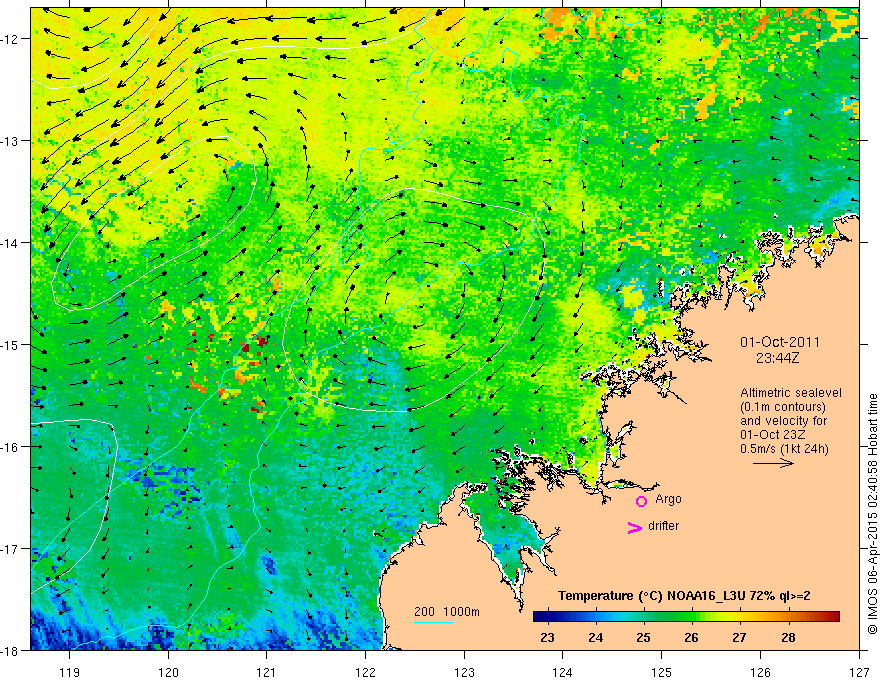
Task: Click latitude axis label '-18'
Action: tap(9, 650)
